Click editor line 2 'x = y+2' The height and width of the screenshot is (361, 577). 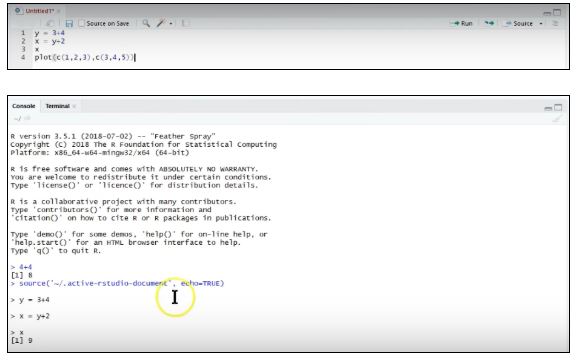tap(50, 41)
